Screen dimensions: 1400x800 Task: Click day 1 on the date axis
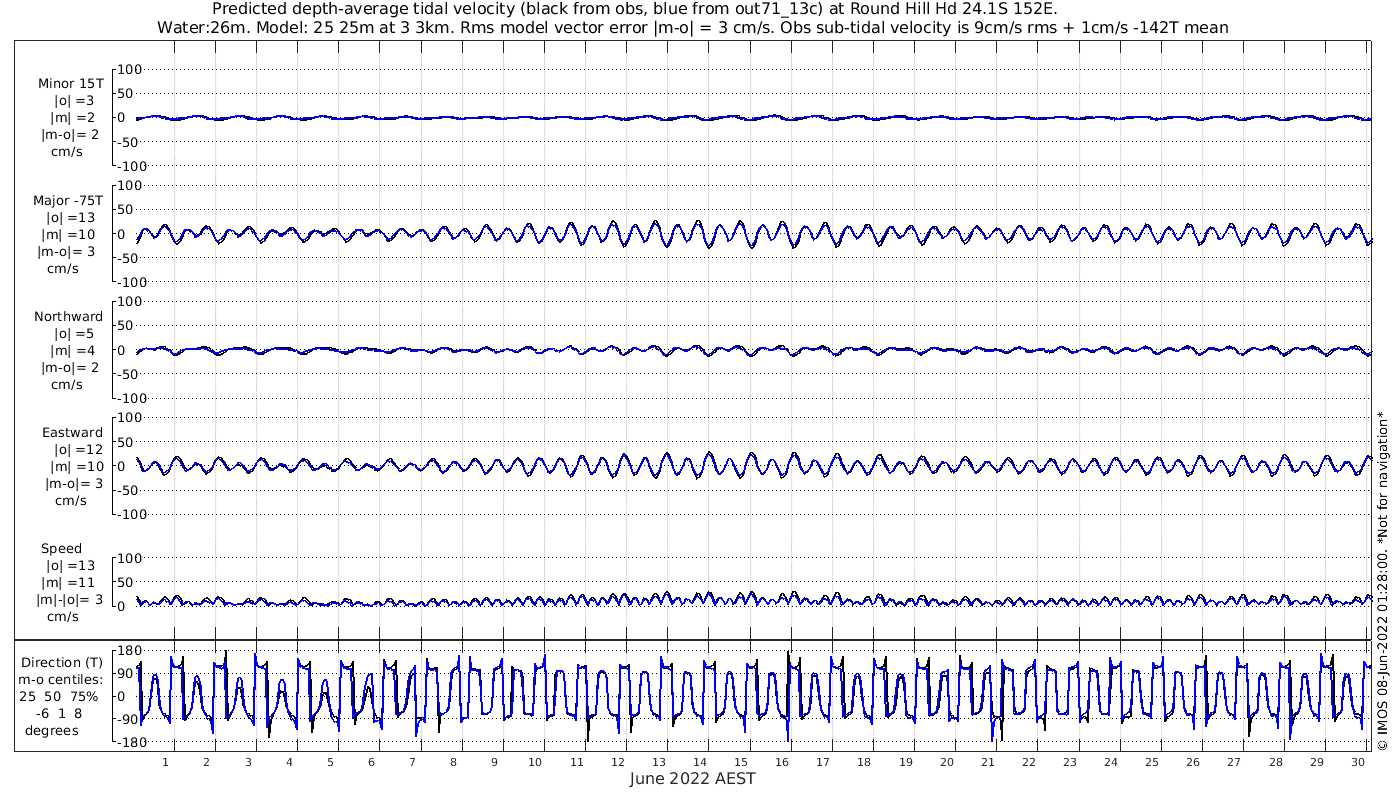pyautogui.click(x=165, y=763)
